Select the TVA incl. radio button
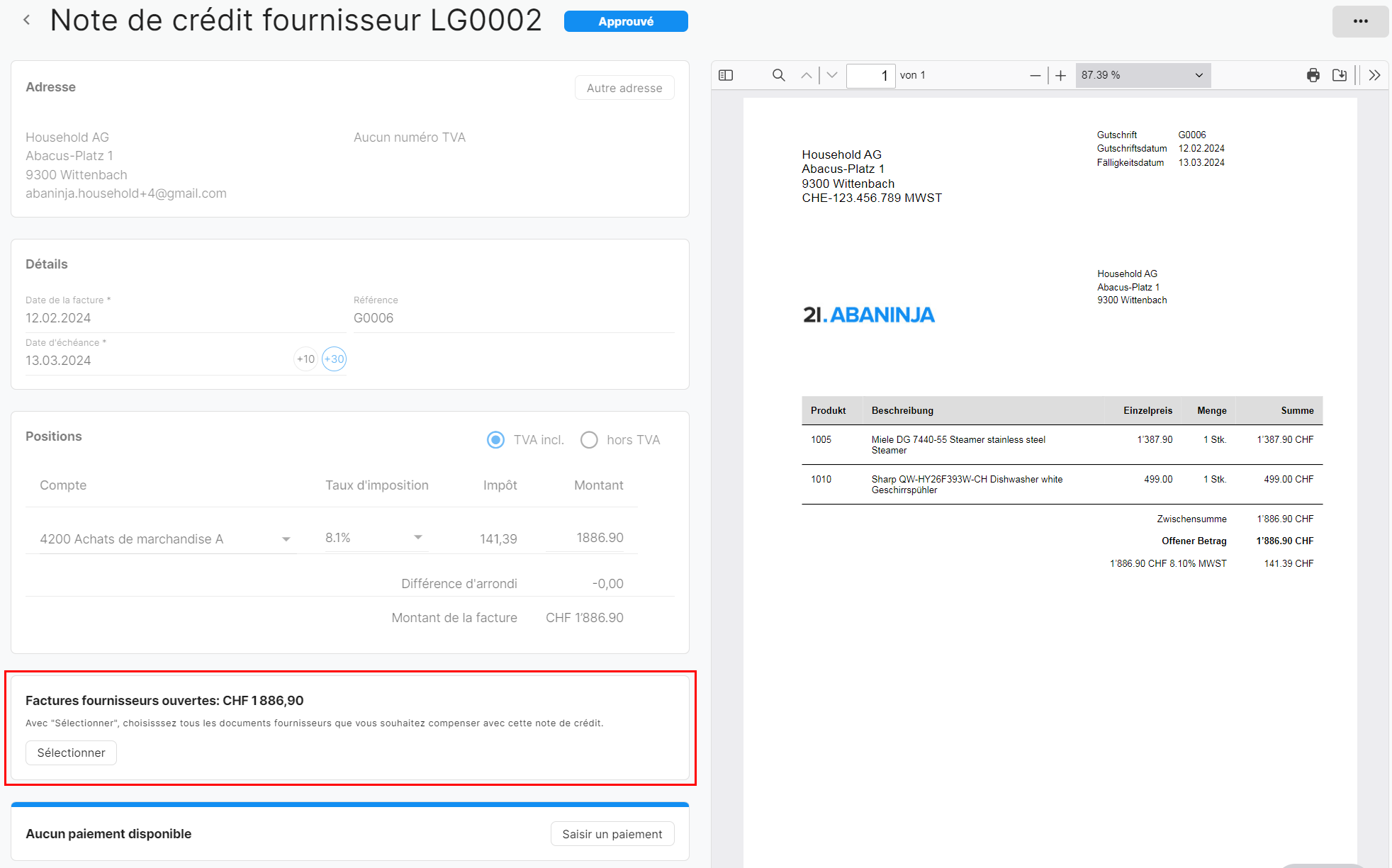 pyautogui.click(x=496, y=440)
